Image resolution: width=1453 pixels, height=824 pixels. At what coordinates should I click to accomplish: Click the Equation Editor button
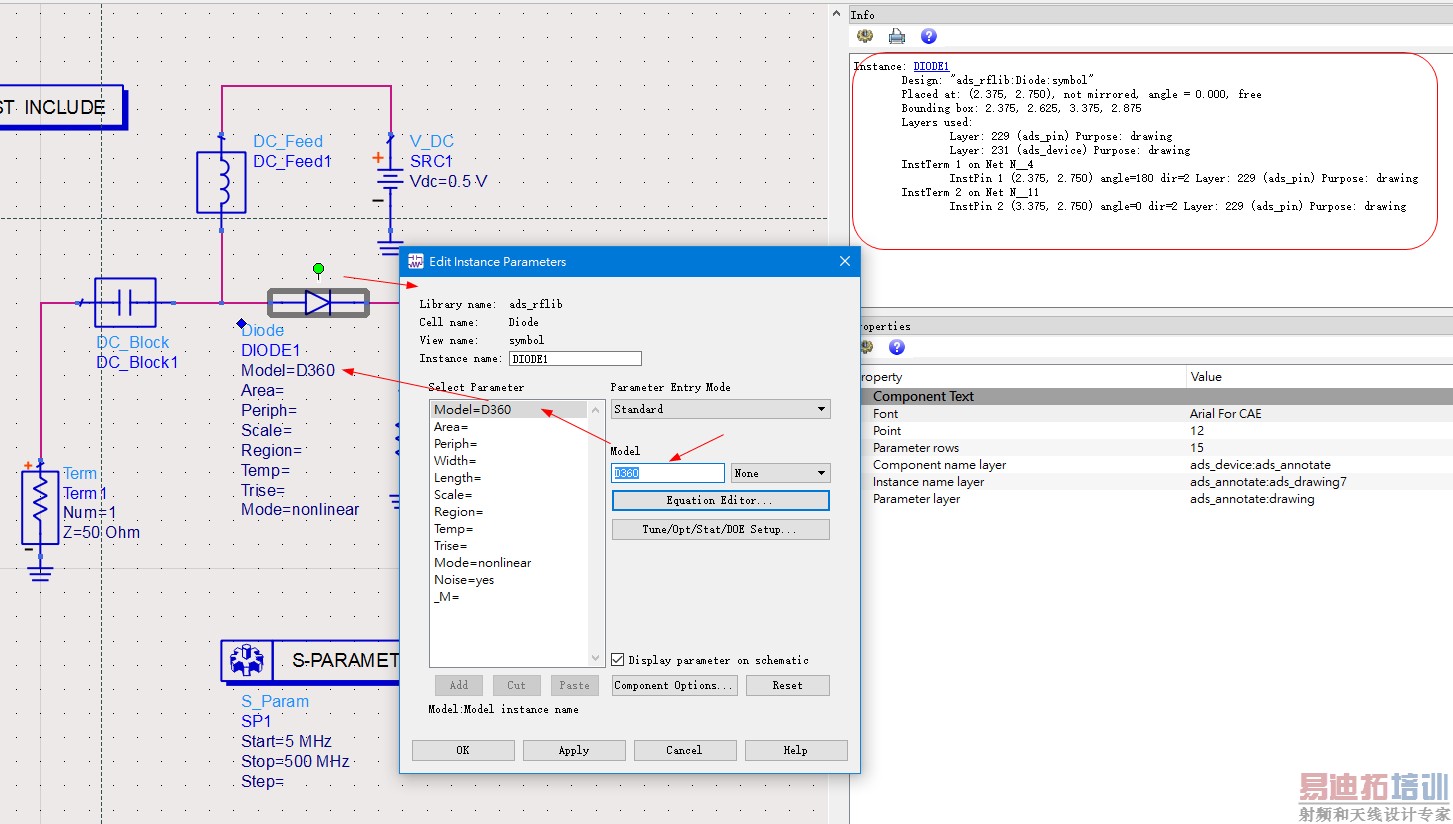point(720,500)
